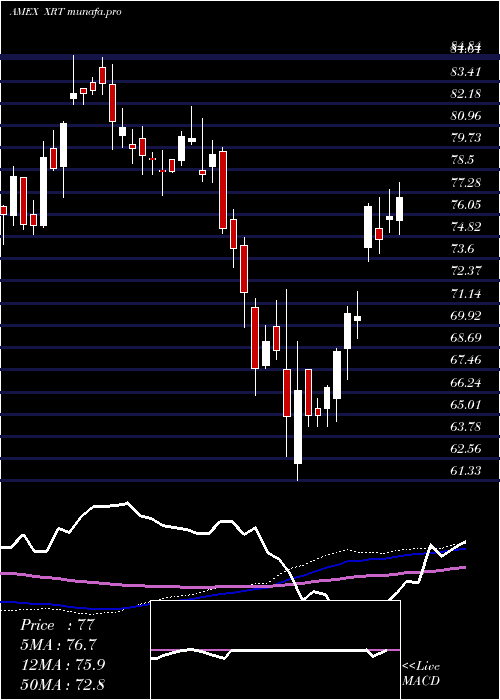Select the 68.69 price axis label
The width and height of the screenshot is (500, 700).
(x=467, y=338)
